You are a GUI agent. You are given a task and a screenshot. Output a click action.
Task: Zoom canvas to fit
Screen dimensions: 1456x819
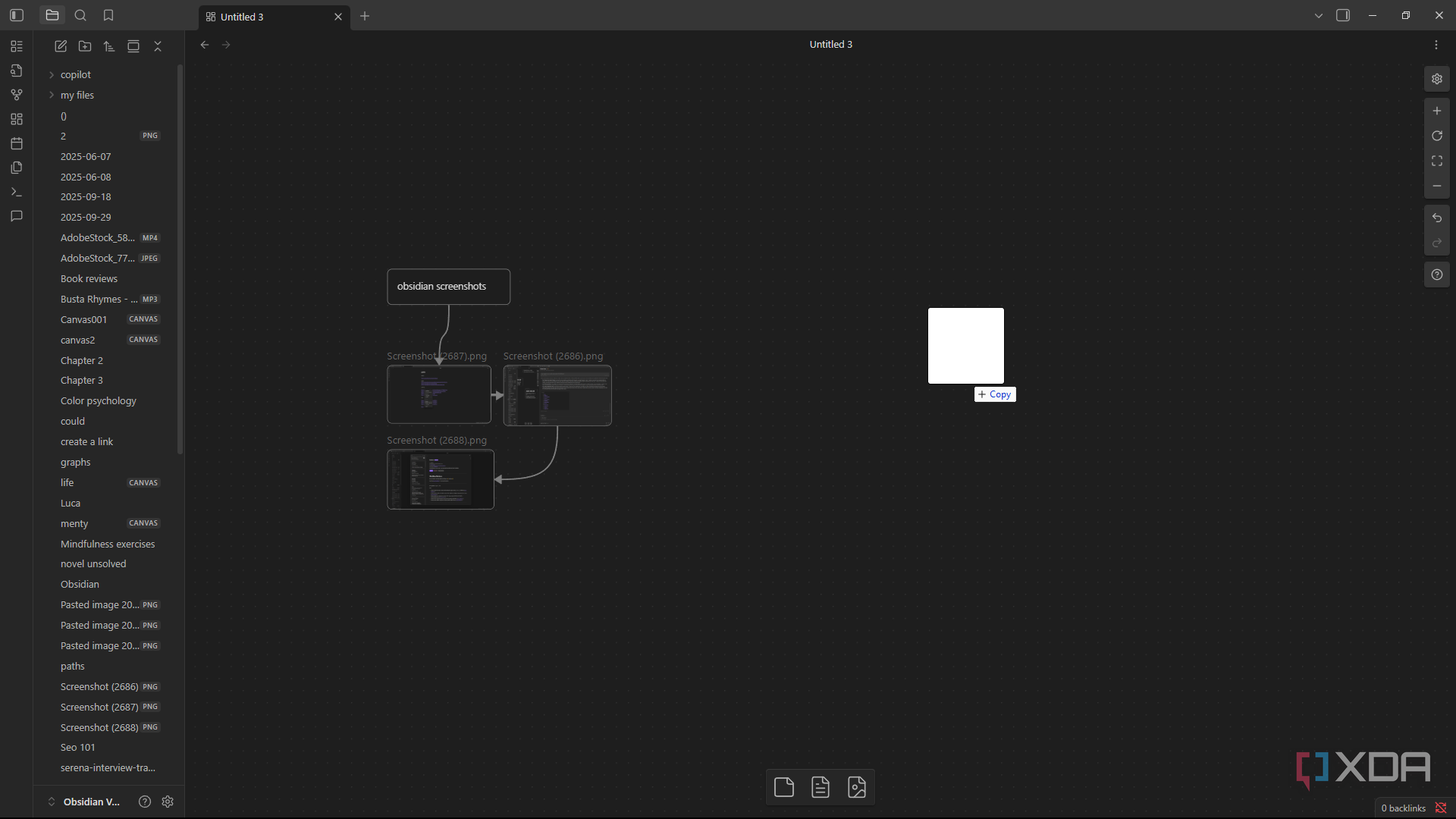coord(1437,161)
